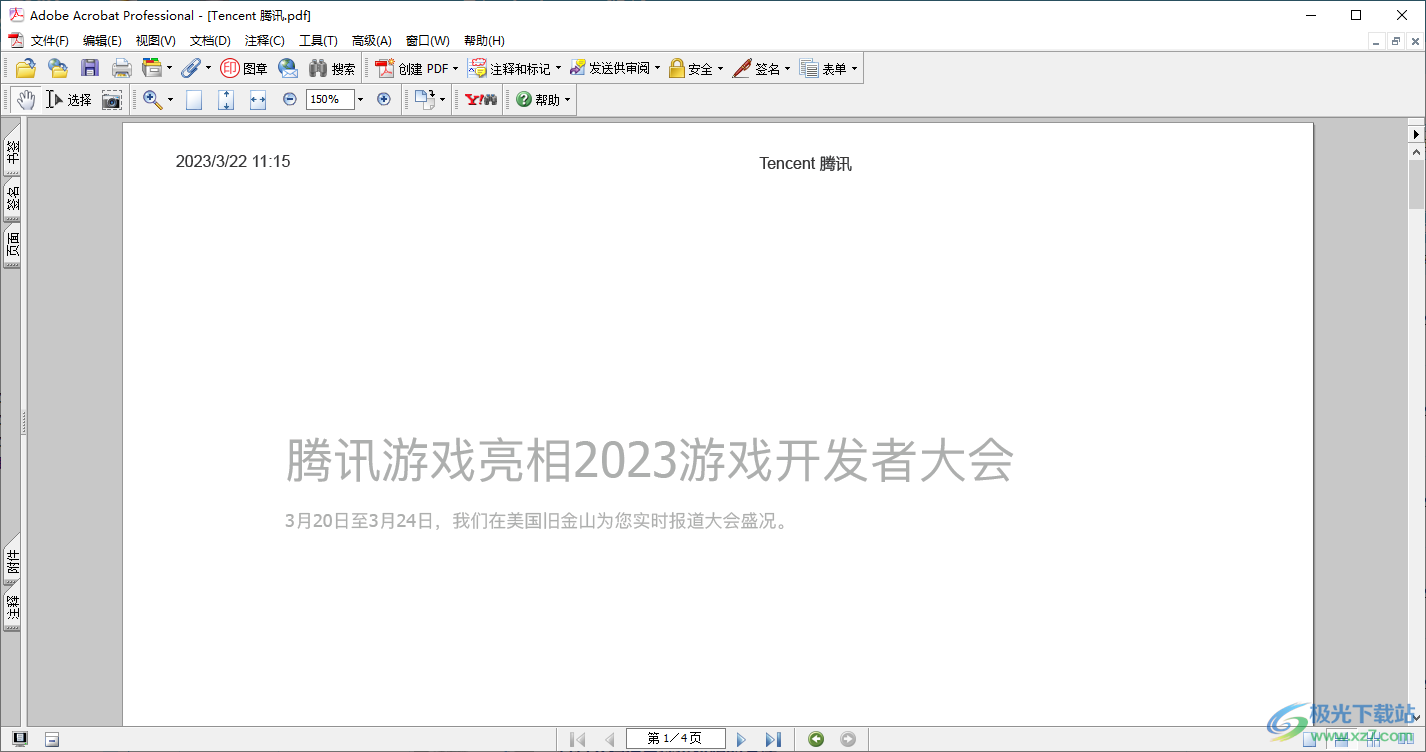Expand the paperclip attachment dropdown arrow
1426x752 pixels.
click(x=208, y=69)
